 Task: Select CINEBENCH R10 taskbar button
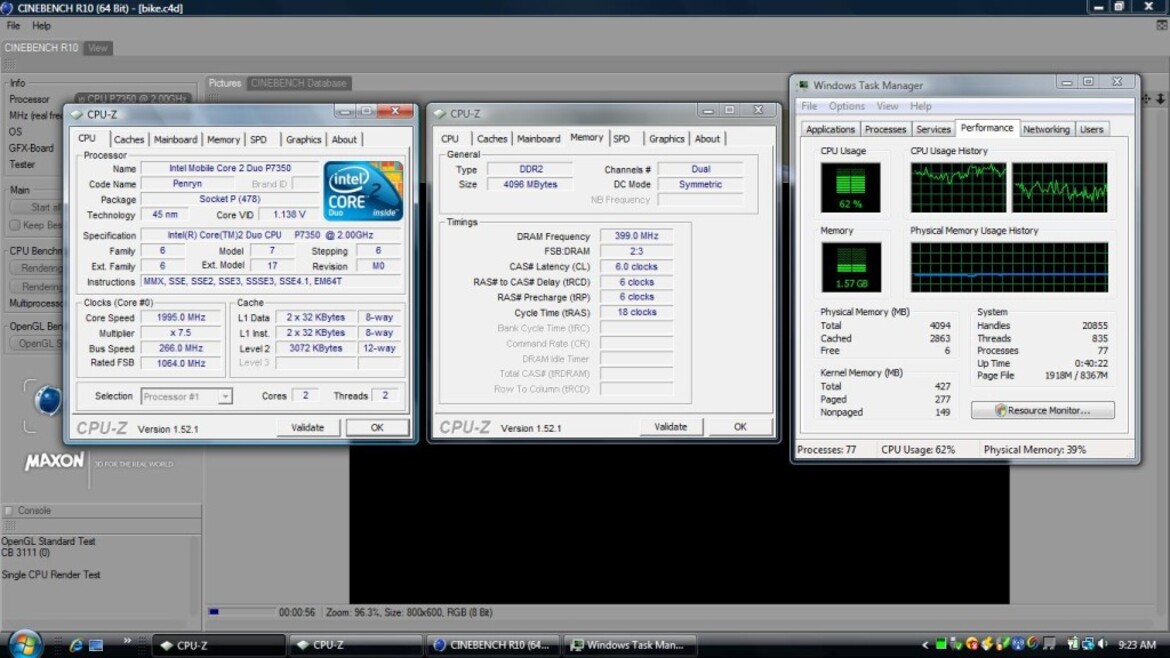tap(492, 645)
